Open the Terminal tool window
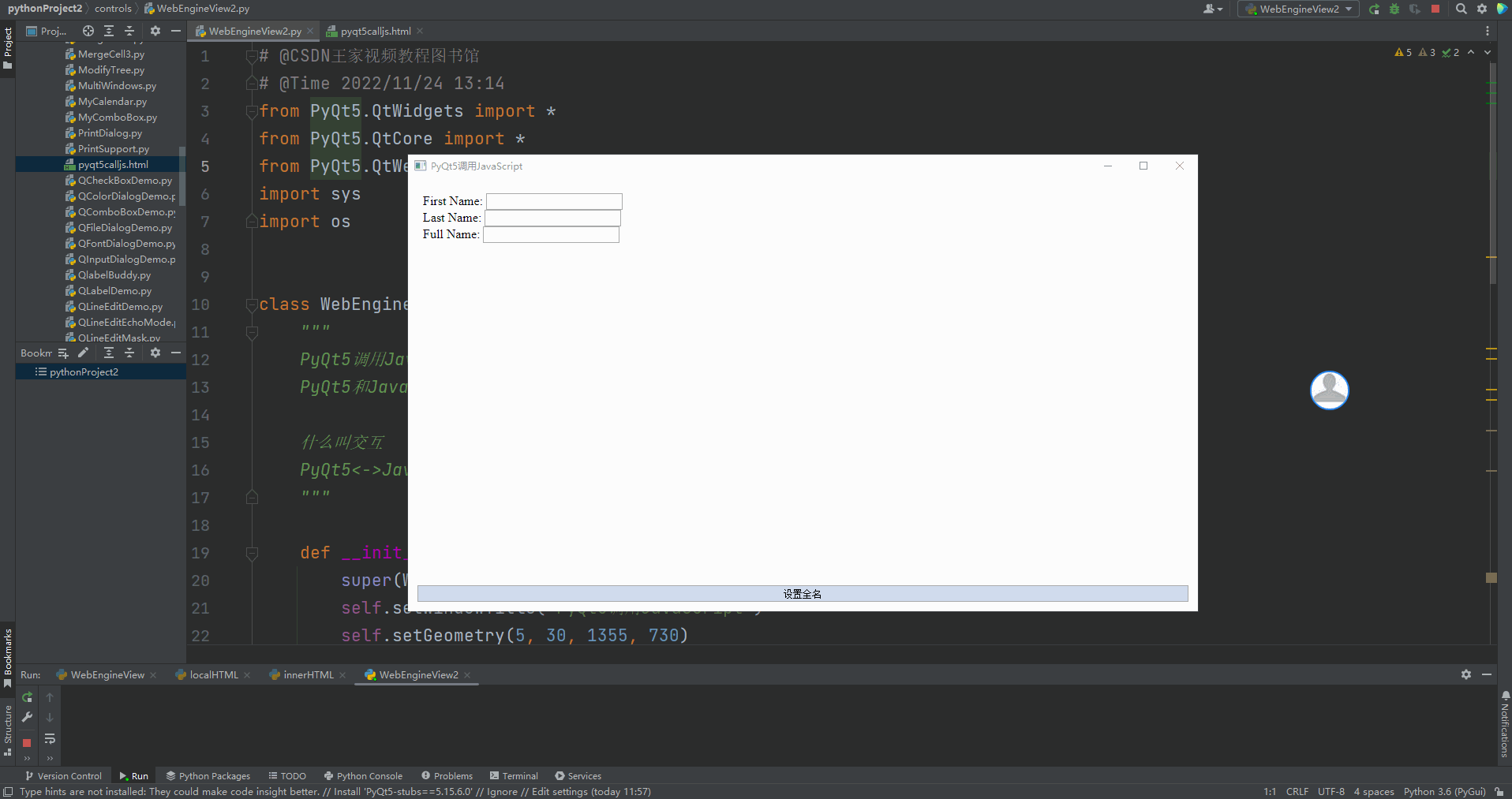 coord(514,776)
